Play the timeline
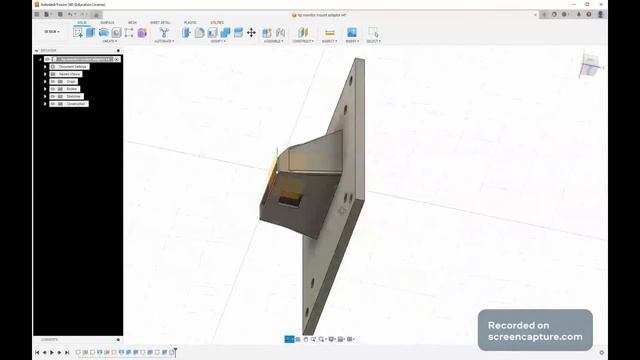This screenshot has height=360, width=640. tap(52, 352)
